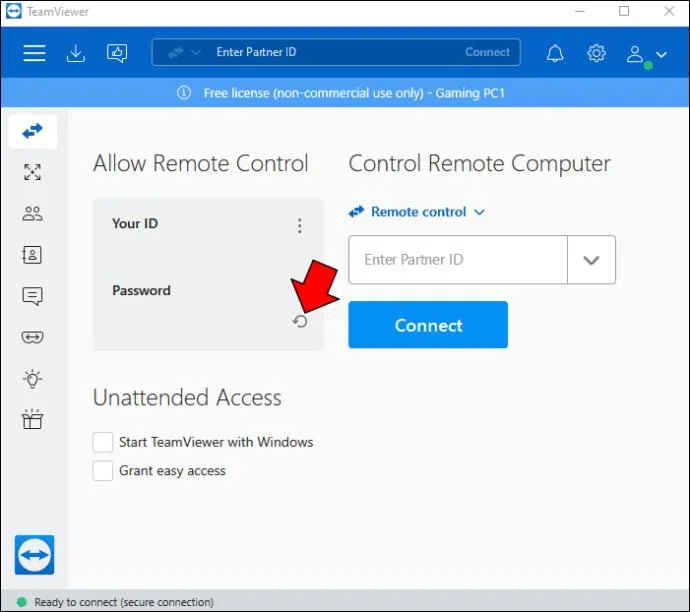Viewport: 690px width, 612px height.
Task: Click the user profile icon
Action: pyautogui.click(x=635, y=54)
